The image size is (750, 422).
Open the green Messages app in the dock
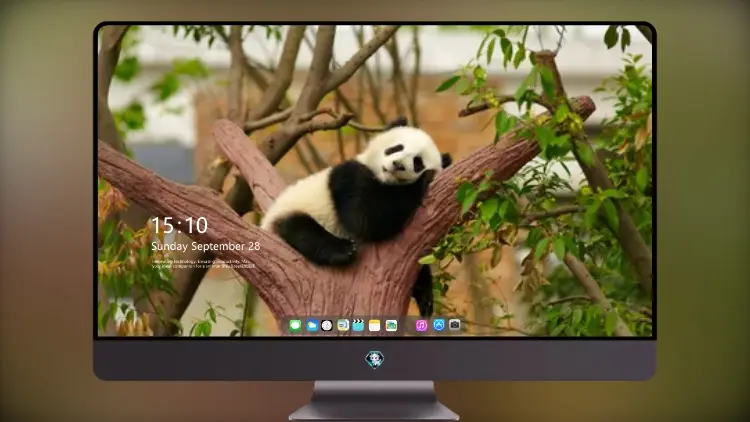(295, 325)
